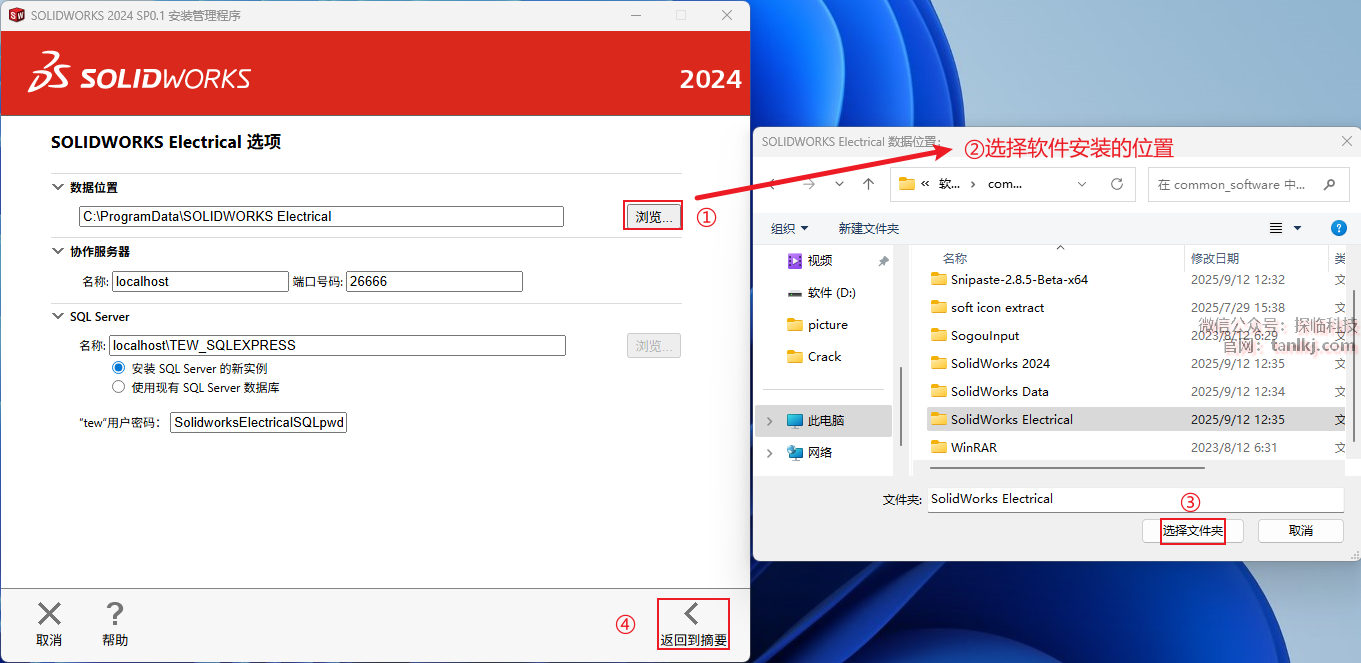The image size is (1361, 663).
Task: Expand the This PC tree node
Action: pyautogui.click(x=769, y=421)
